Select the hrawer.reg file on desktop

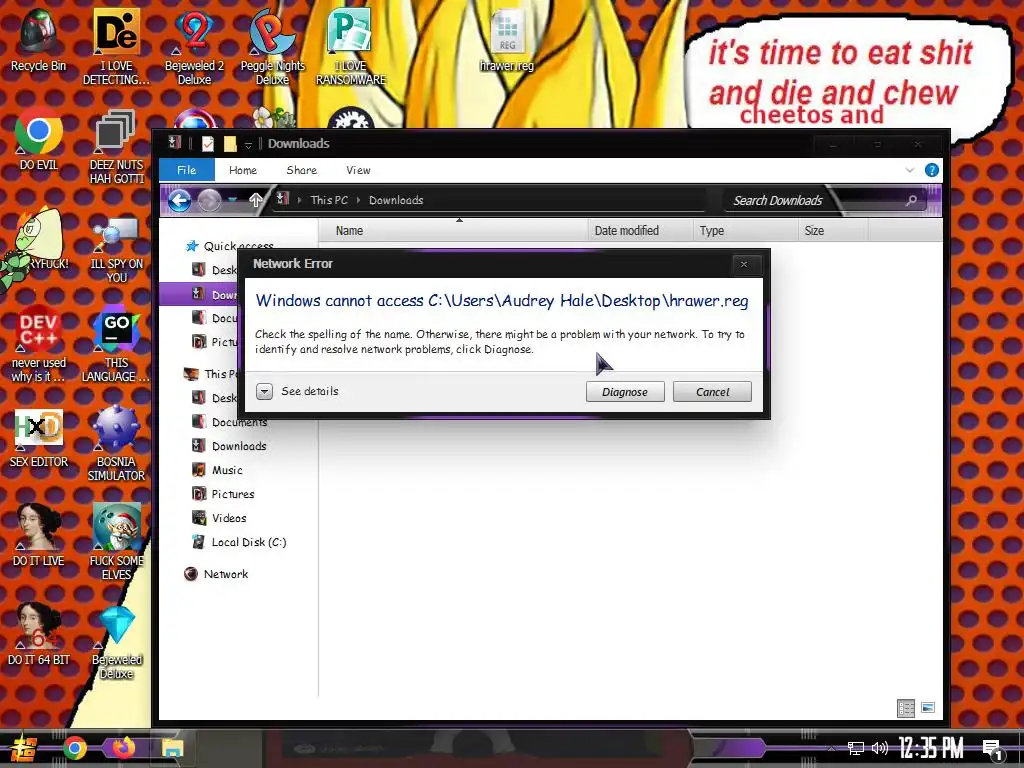pyautogui.click(x=507, y=40)
